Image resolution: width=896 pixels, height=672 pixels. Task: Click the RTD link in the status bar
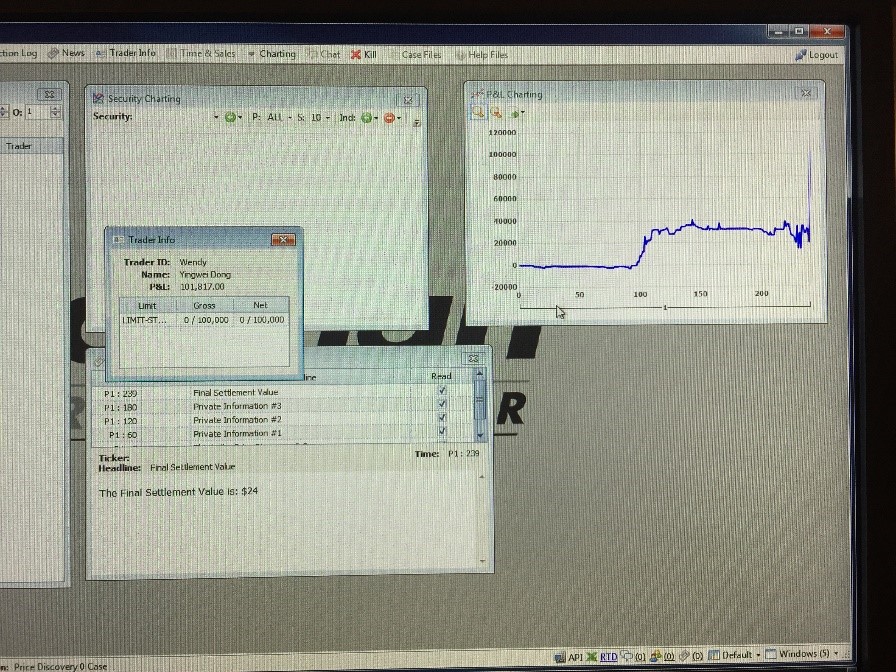(x=608, y=656)
